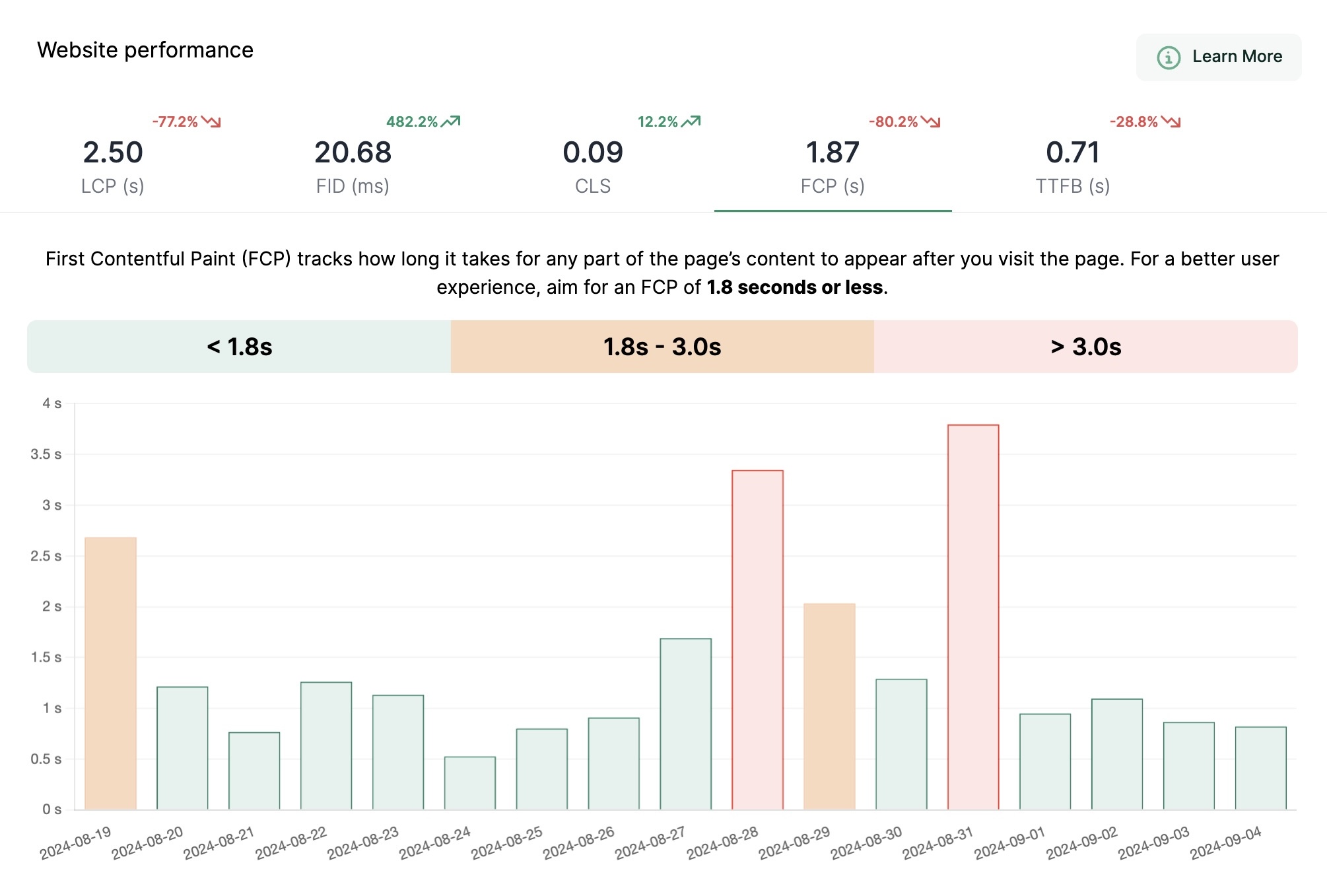The width and height of the screenshot is (1327, 896).
Task: Click the '1.5 s' y-axis label
Action: coord(46,658)
